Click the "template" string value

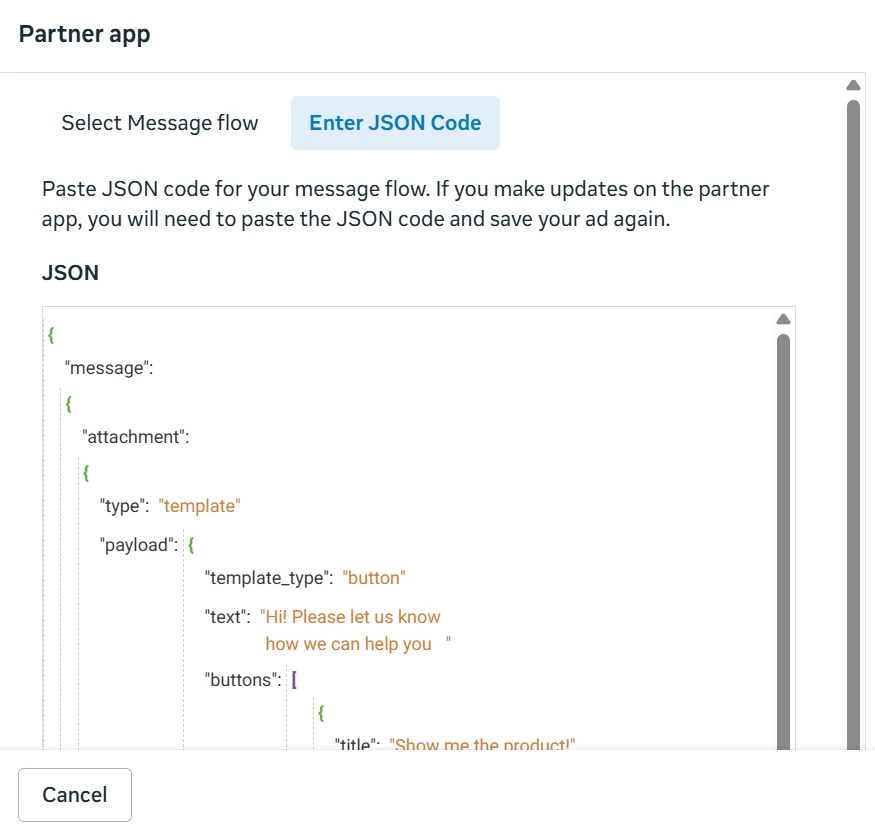point(200,506)
